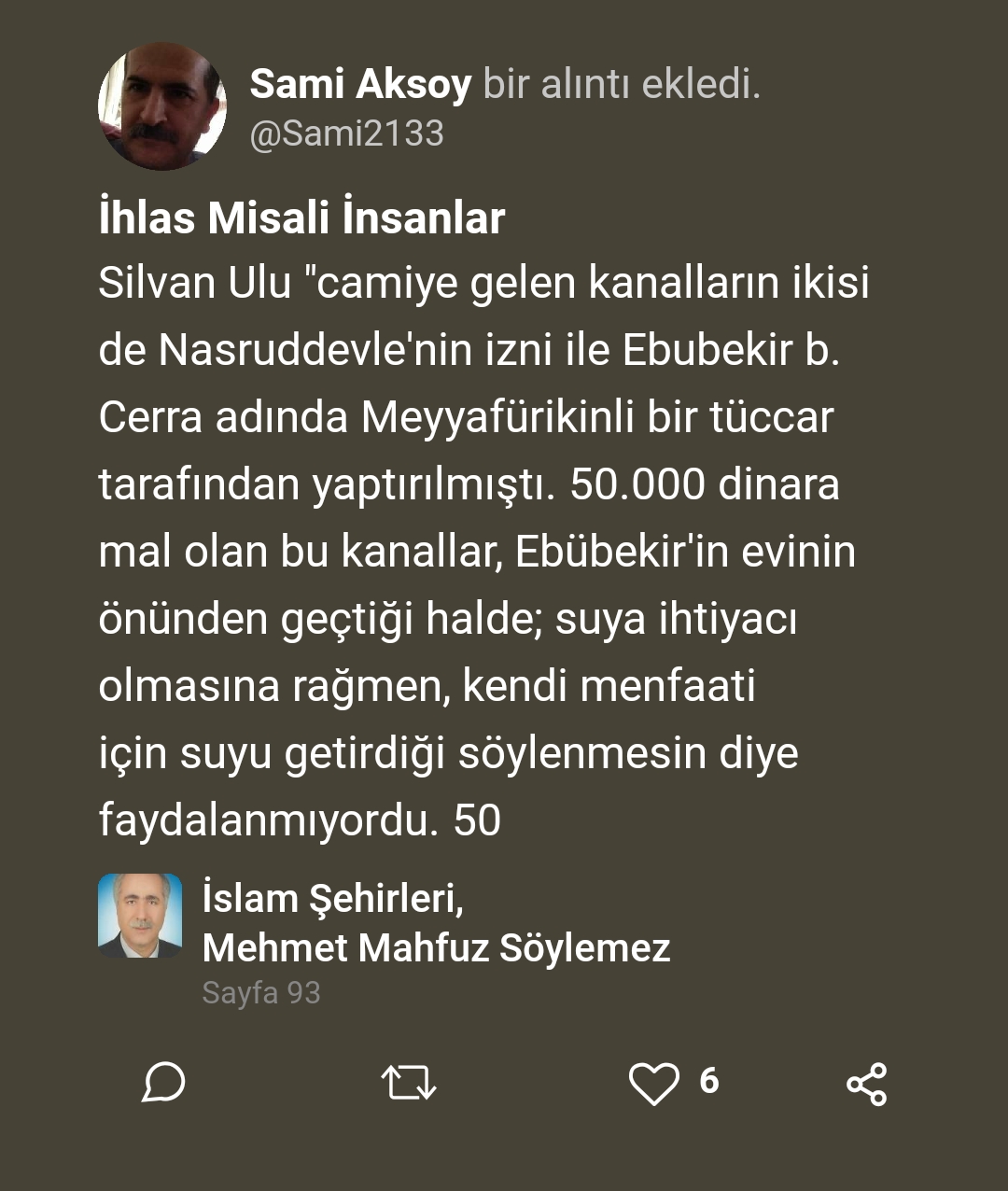Tap the @Sami2133 handle

click(346, 133)
